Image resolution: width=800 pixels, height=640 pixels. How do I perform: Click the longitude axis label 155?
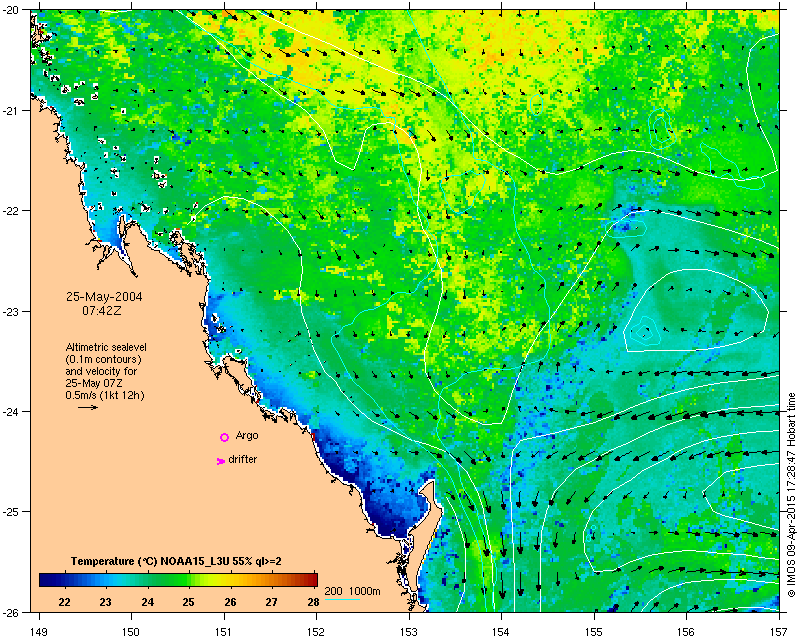[x=594, y=632]
